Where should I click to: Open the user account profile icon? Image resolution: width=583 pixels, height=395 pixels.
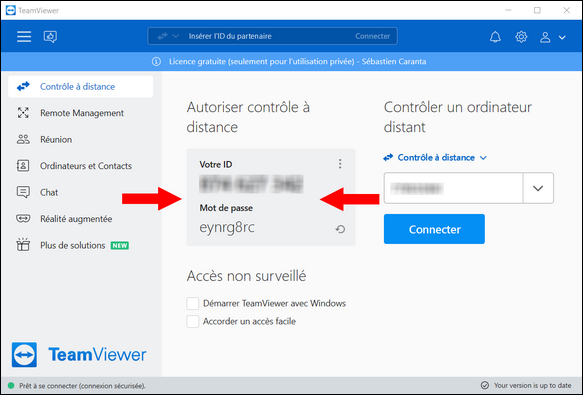(545, 37)
